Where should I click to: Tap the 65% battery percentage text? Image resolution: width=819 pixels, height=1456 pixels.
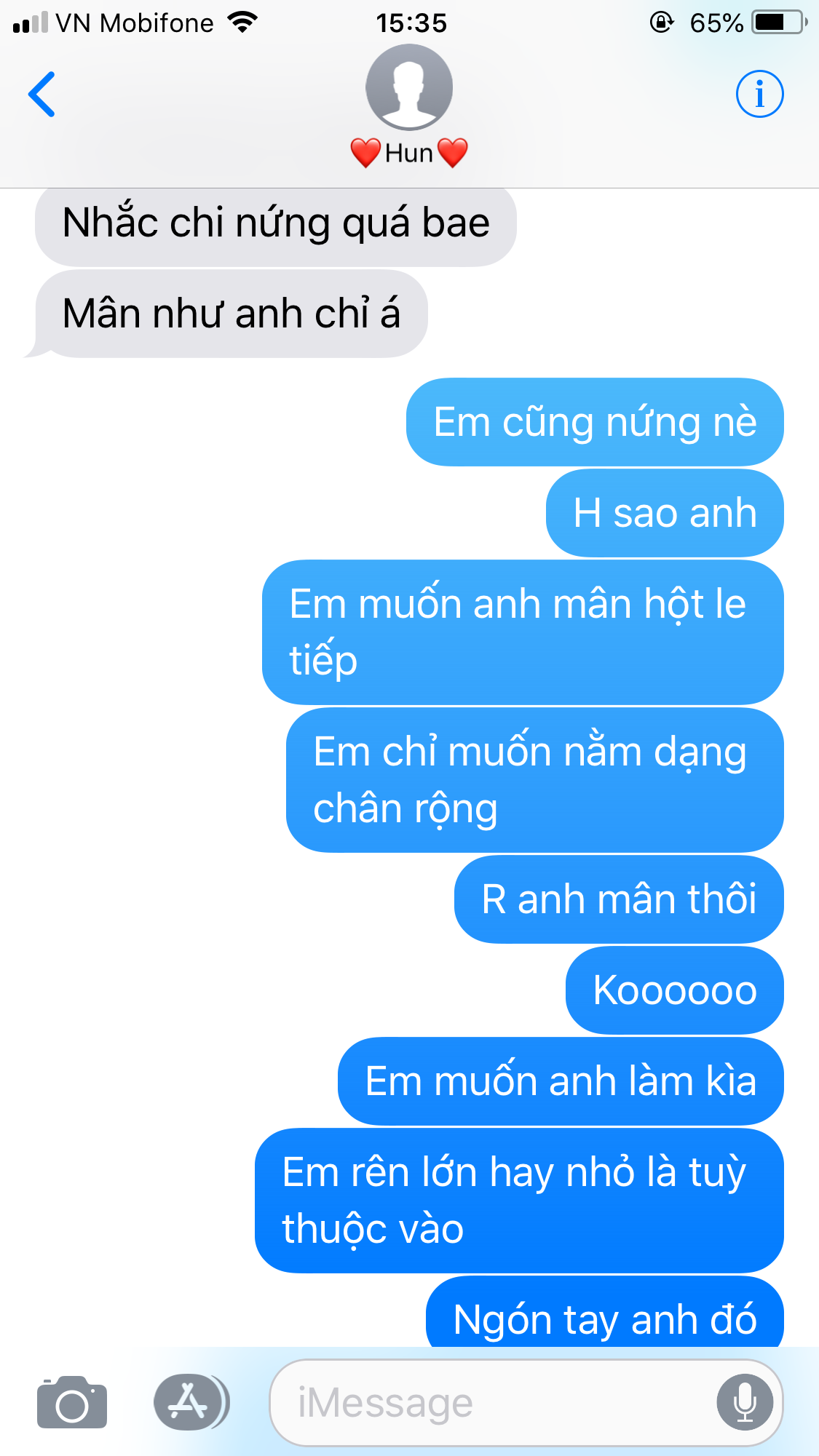[x=716, y=23]
